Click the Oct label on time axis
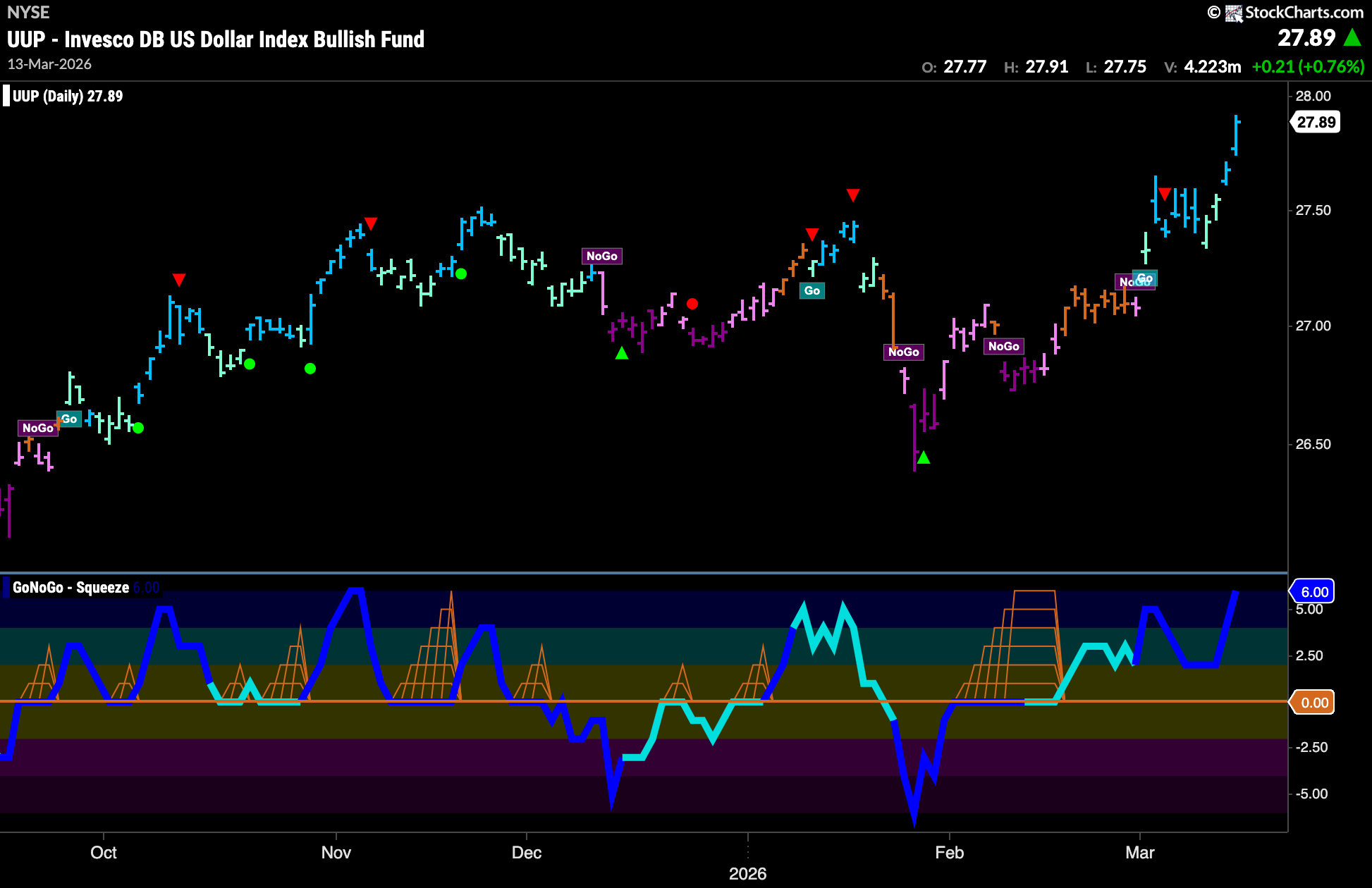Screen dimensions: 1372x888 pos(104,853)
